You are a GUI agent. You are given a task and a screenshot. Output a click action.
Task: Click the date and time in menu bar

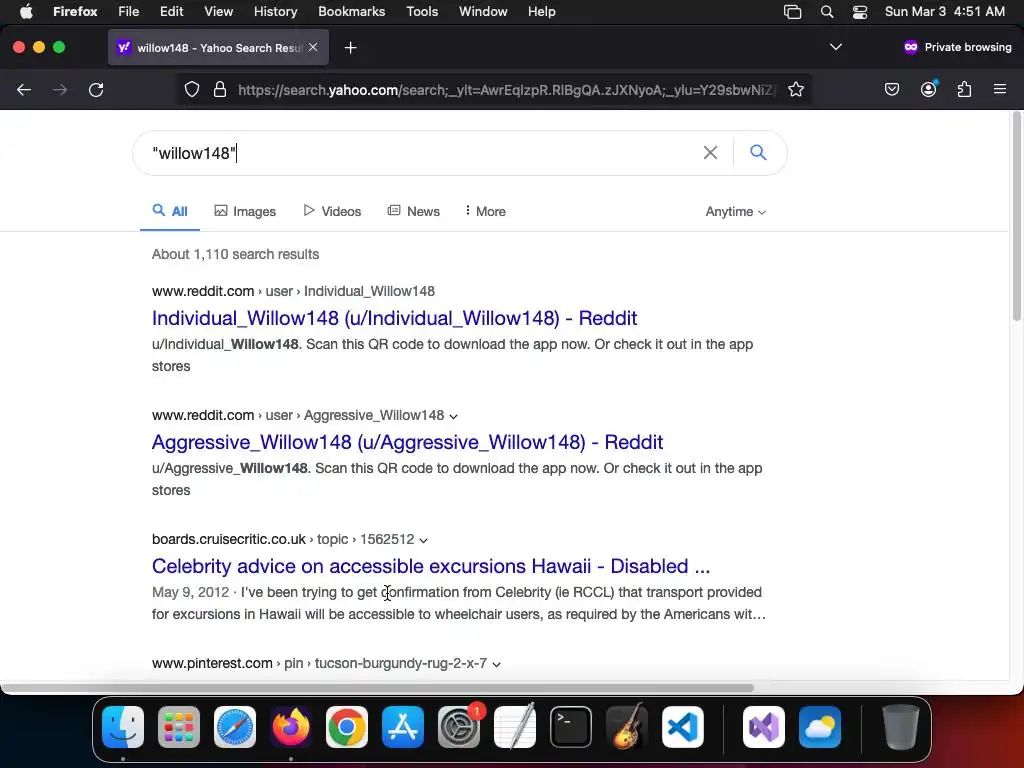point(944,12)
